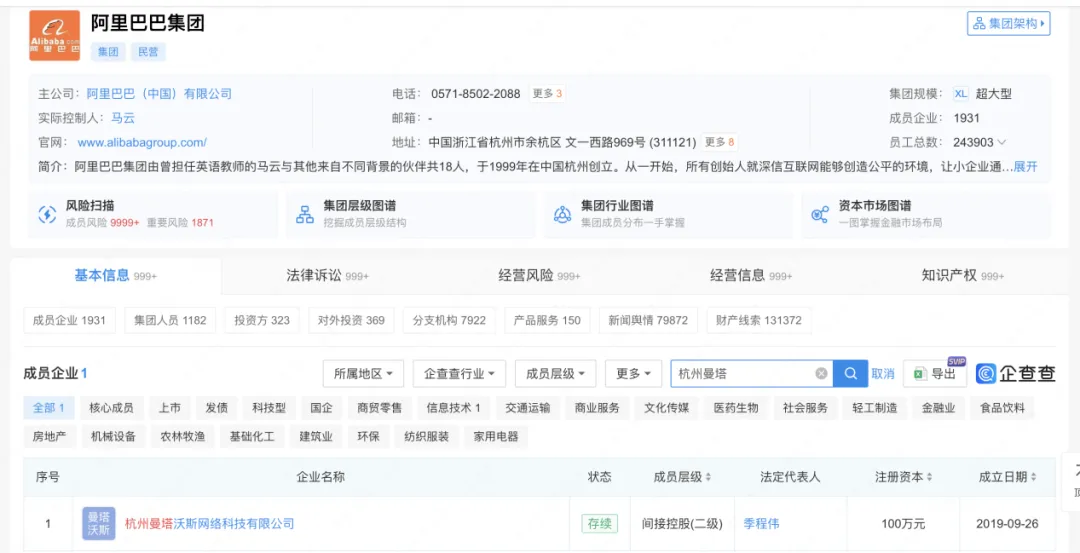Select 财产线索 131372 sub-tab
The image size is (1080, 553).
(759, 320)
